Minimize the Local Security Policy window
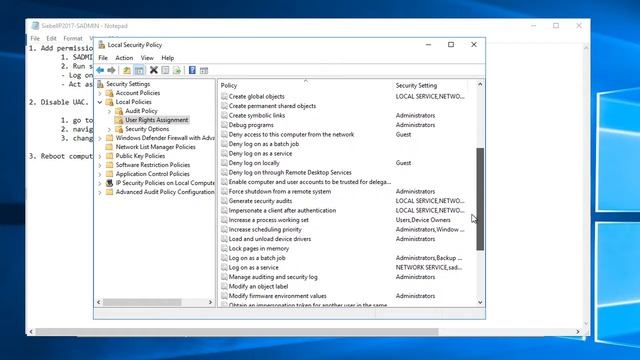 pyautogui.click(x=428, y=44)
